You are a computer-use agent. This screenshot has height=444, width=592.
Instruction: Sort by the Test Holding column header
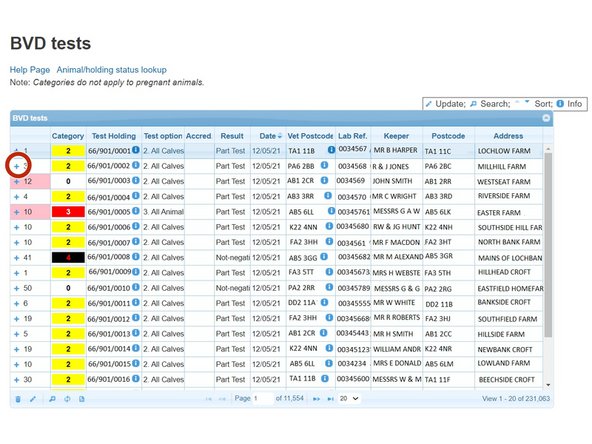tap(114, 136)
